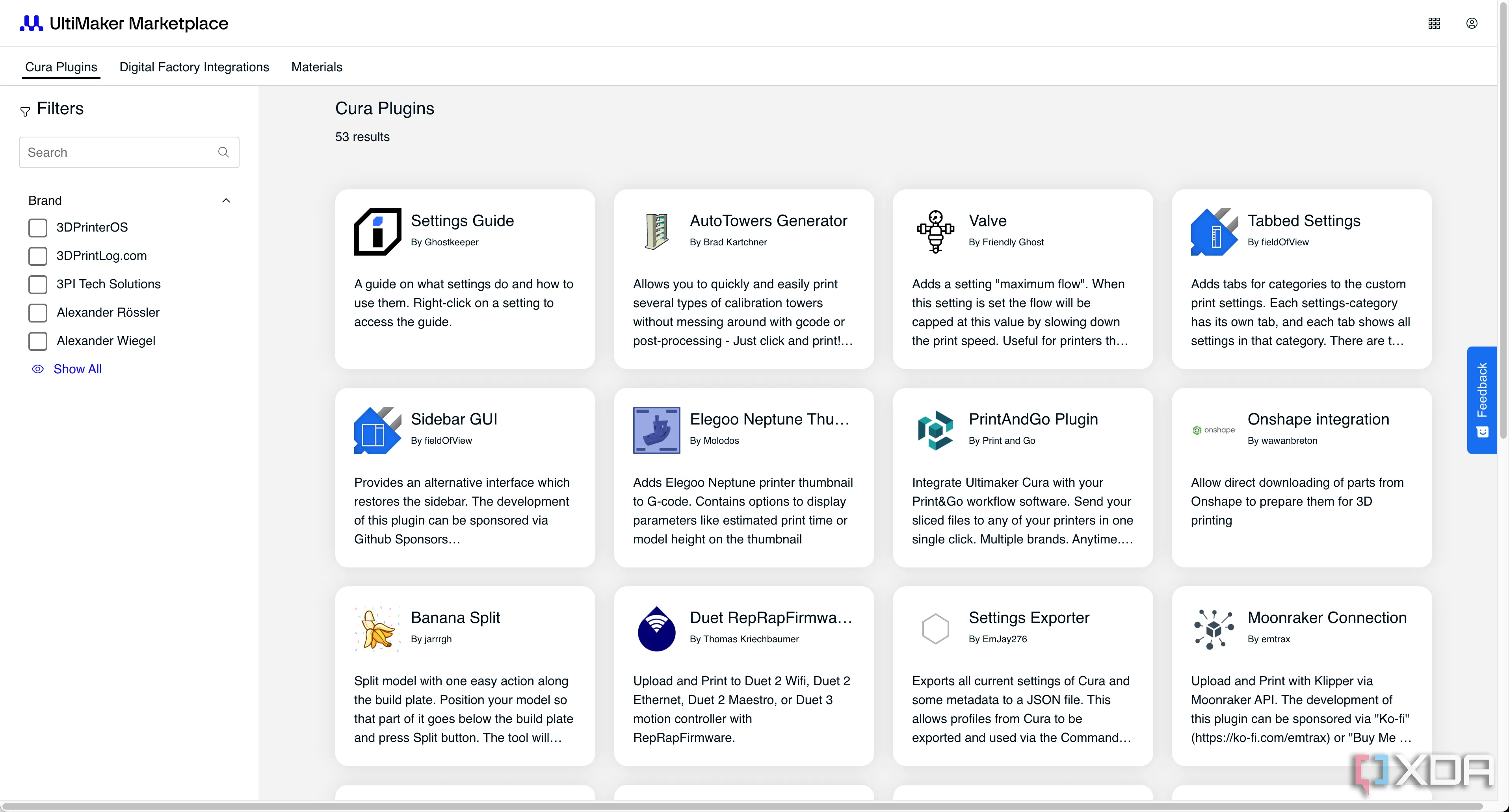Switch to the Cura Plugins tab

click(61, 67)
